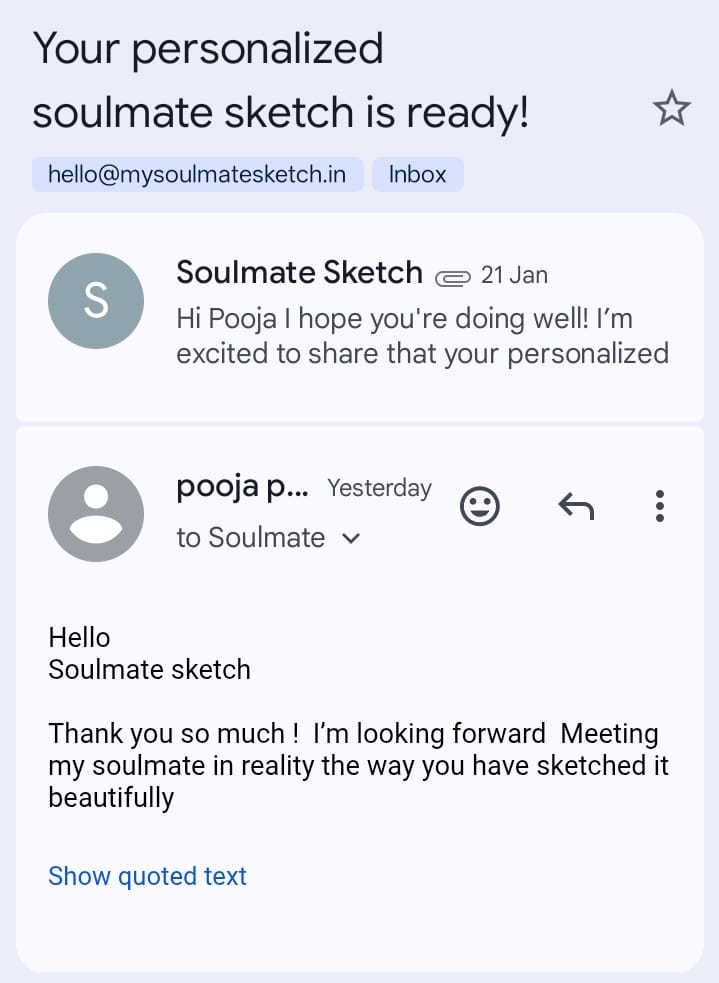Expand the collapsed Soulmate Sketch message preview
Screen dimensions: 719x983
(x=422, y=337)
